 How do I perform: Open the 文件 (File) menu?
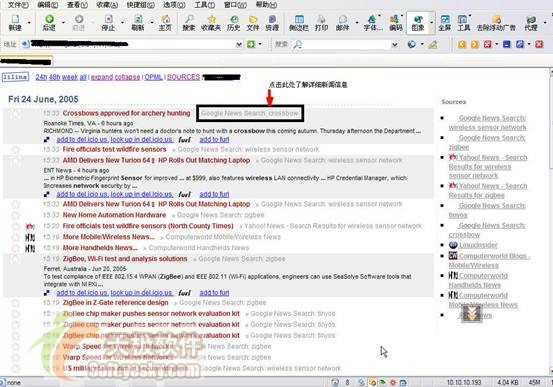point(18,5)
